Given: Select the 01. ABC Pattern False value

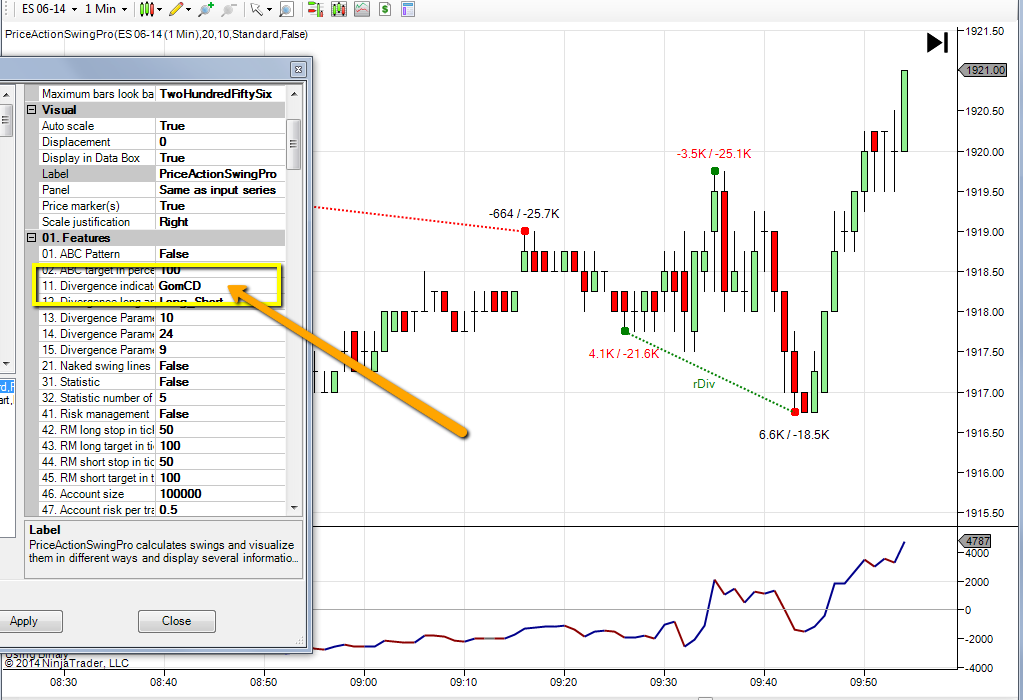Looking at the screenshot, I should click(221, 254).
